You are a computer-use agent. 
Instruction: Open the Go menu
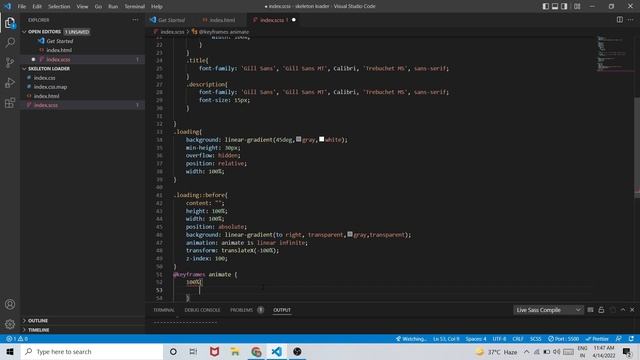[x=98, y=6]
